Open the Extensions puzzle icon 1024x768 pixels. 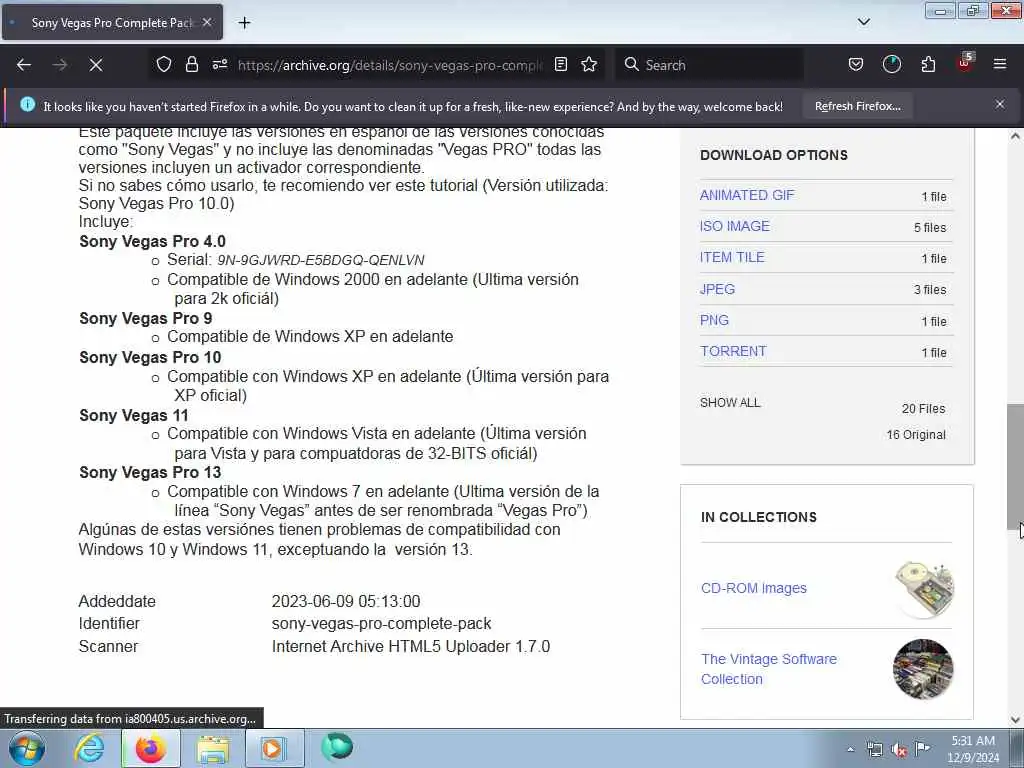[928, 65]
